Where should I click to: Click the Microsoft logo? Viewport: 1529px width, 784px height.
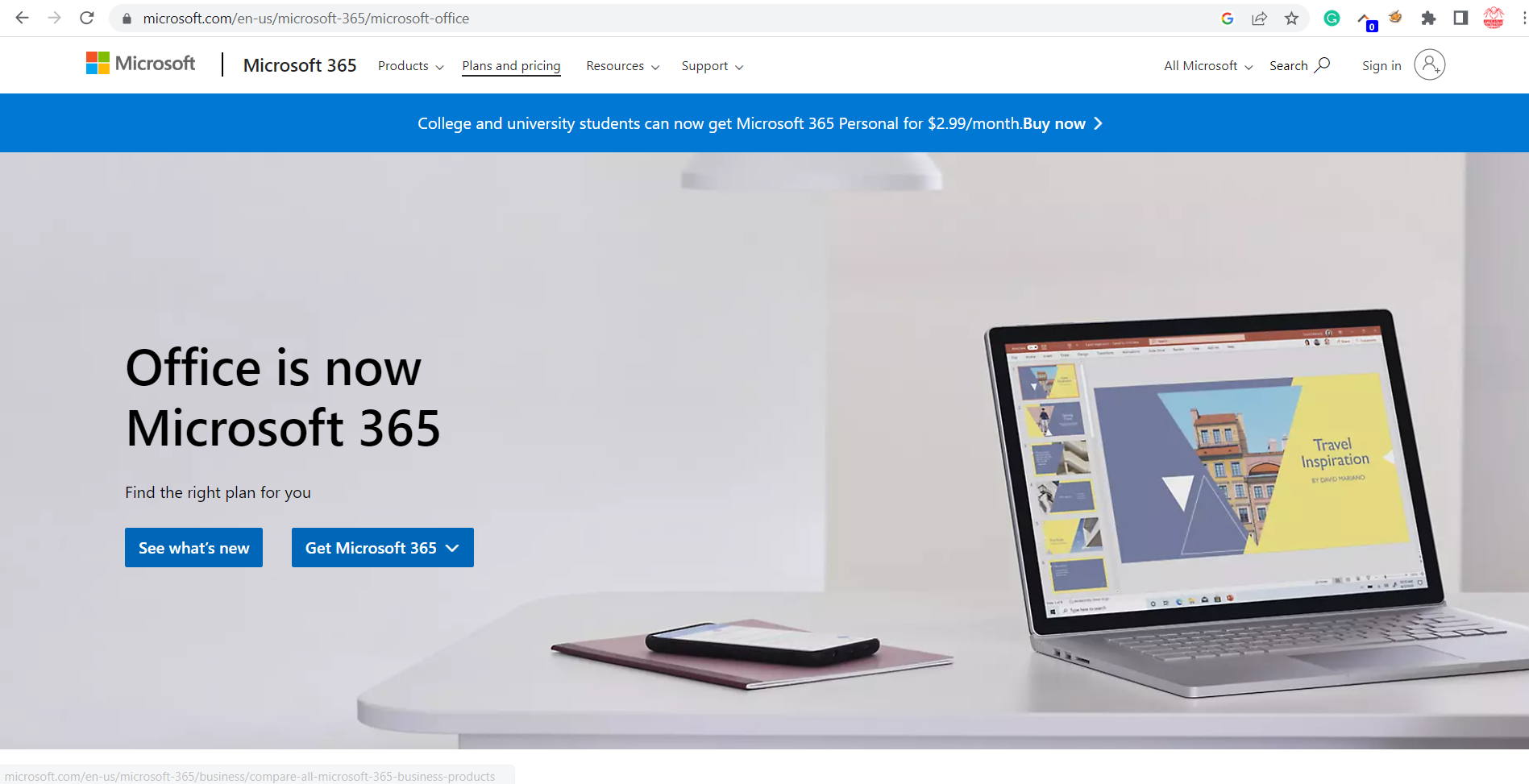140,64
